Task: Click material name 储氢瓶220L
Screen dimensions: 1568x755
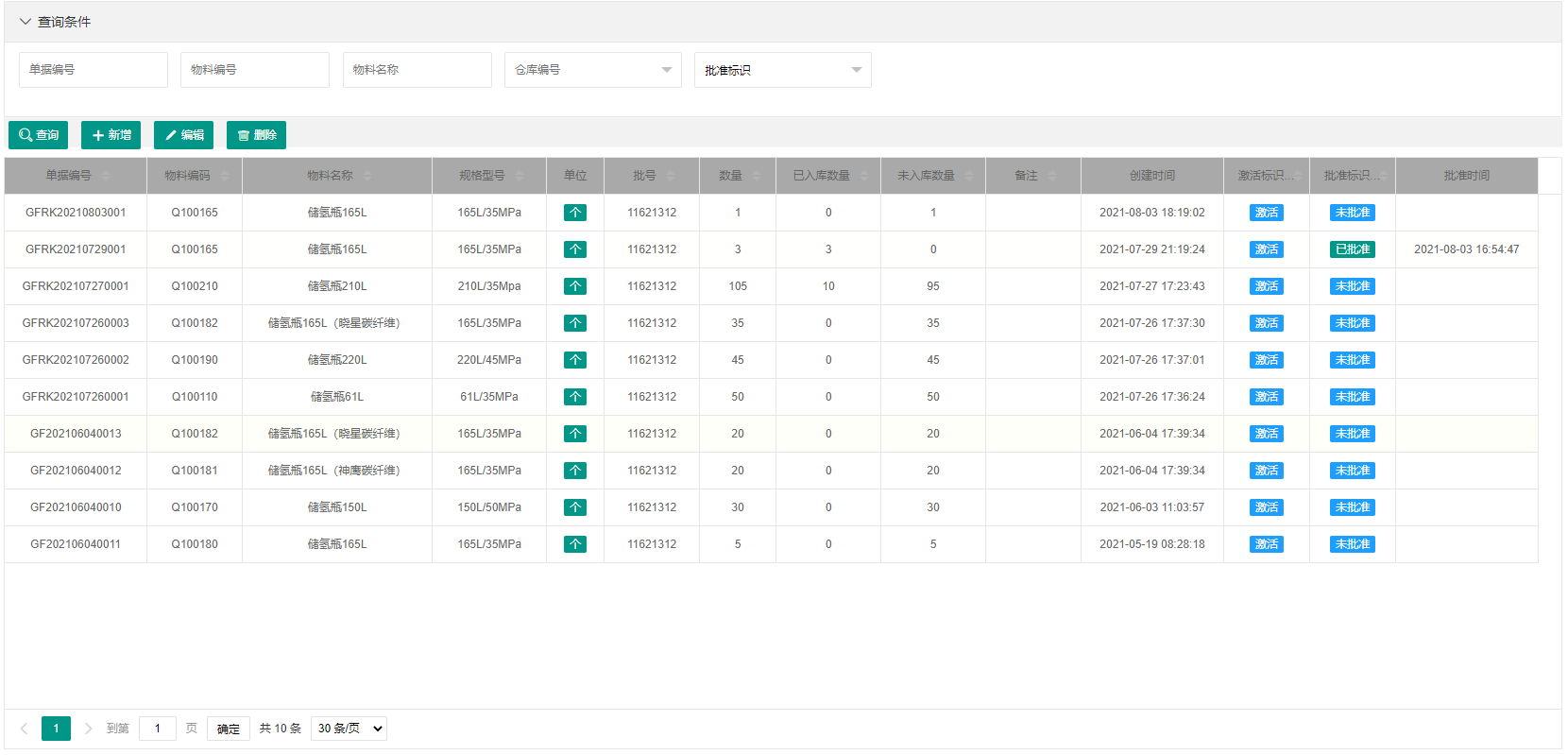Action: coord(337,360)
